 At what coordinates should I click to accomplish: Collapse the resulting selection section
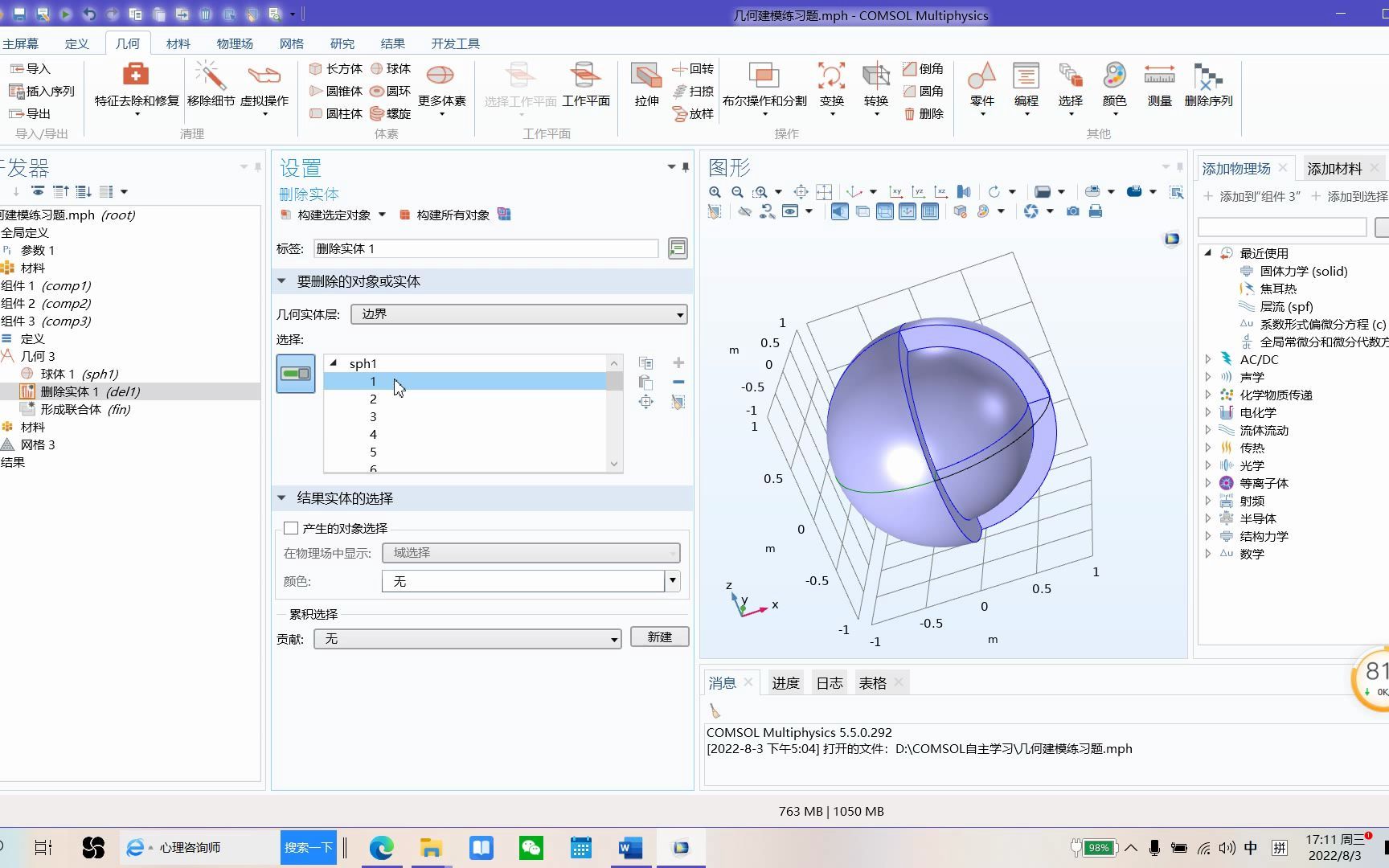pos(281,498)
